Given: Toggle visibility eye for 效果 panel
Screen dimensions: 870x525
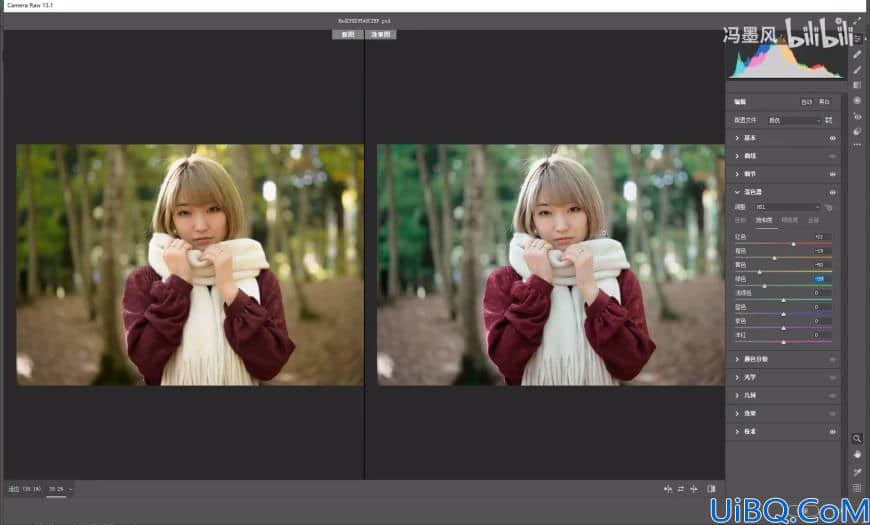Looking at the screenshot, I should point(832,413).
